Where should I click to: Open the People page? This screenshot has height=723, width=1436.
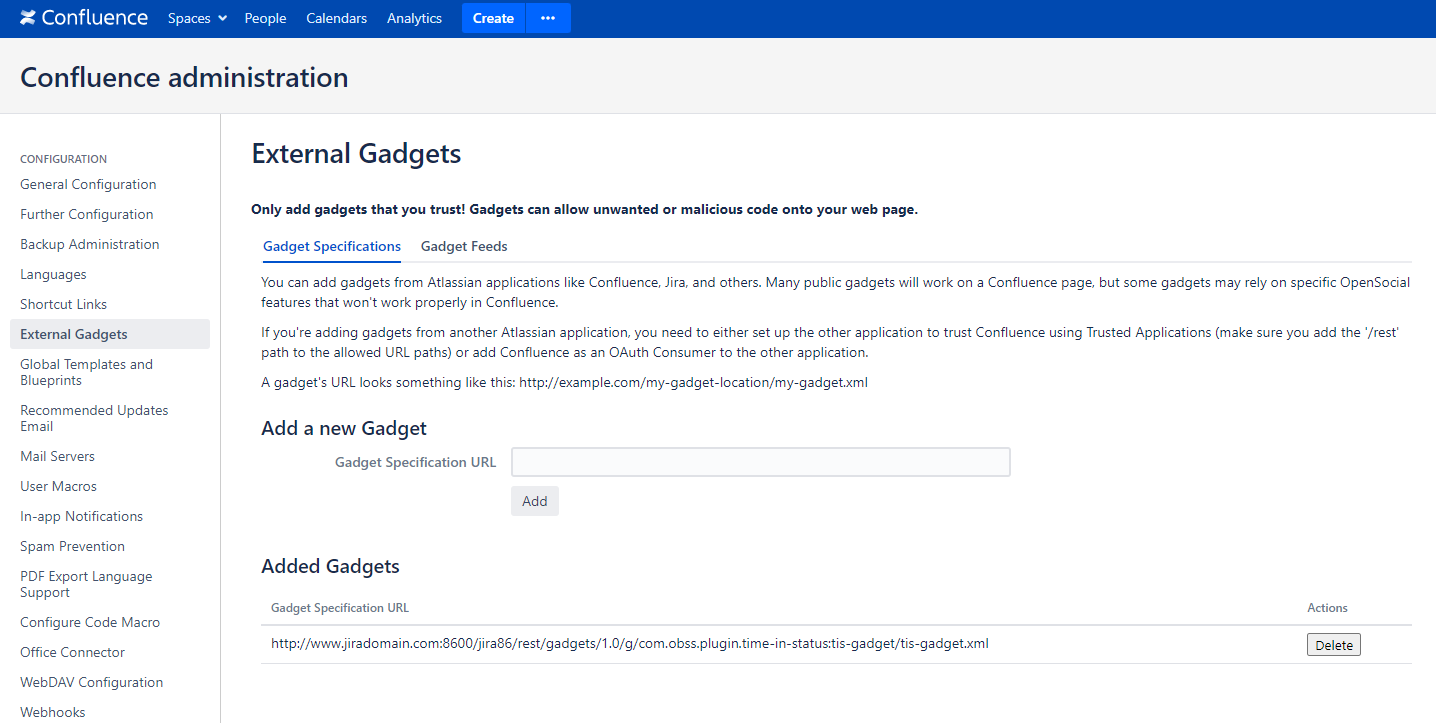(x=265, y=18)
